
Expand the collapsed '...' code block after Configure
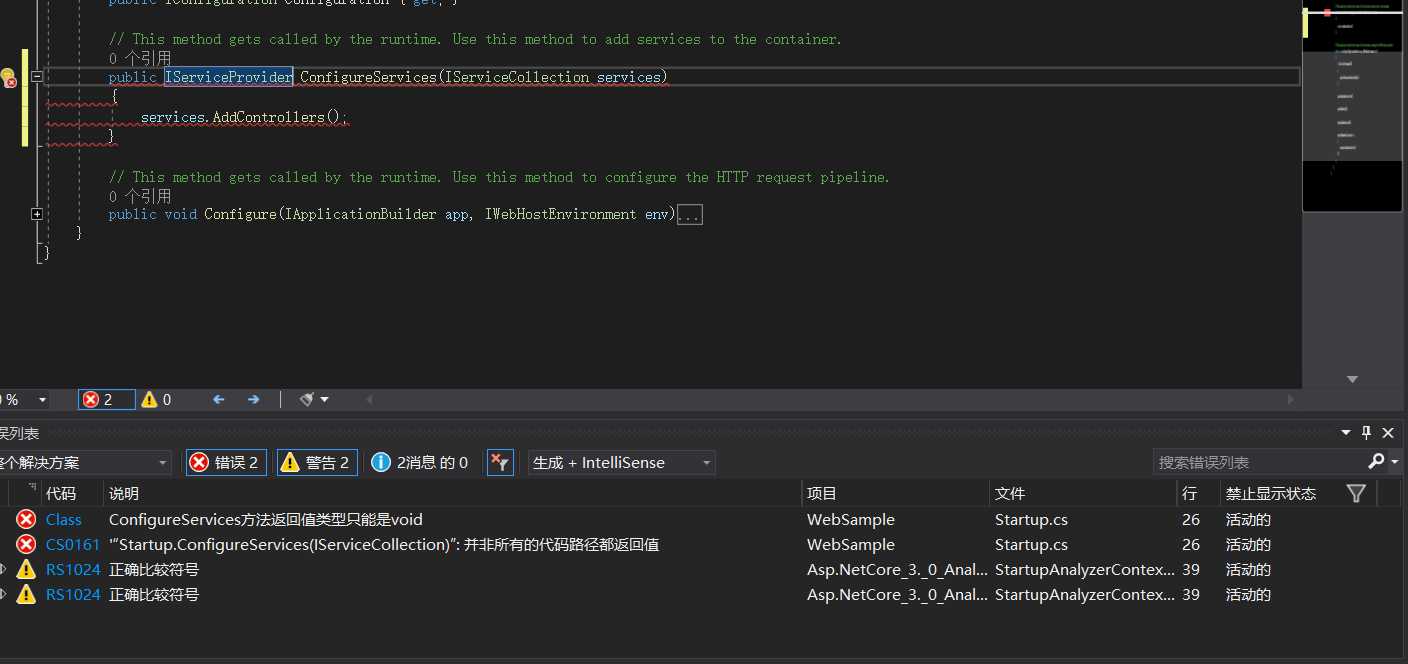[690, 215]
